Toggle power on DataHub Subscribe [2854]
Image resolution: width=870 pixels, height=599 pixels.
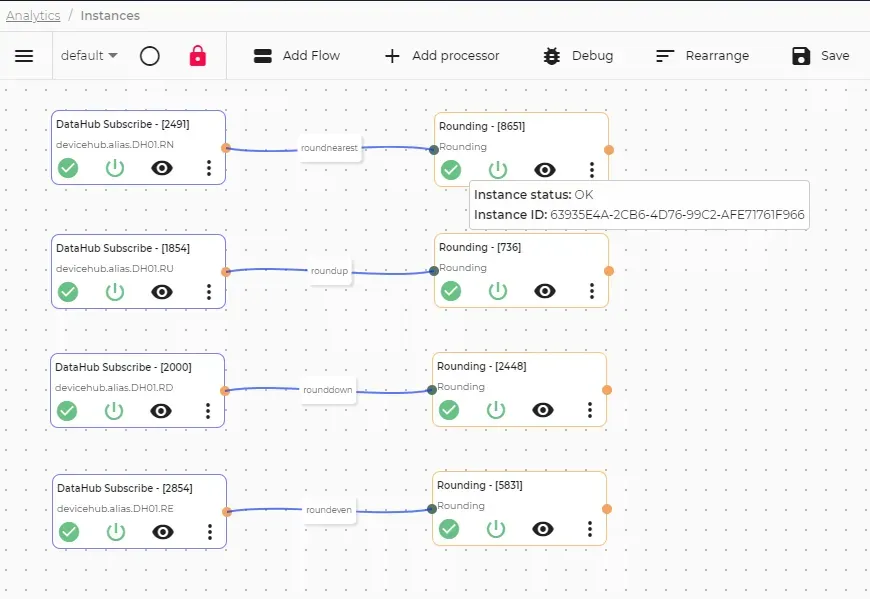116,532
